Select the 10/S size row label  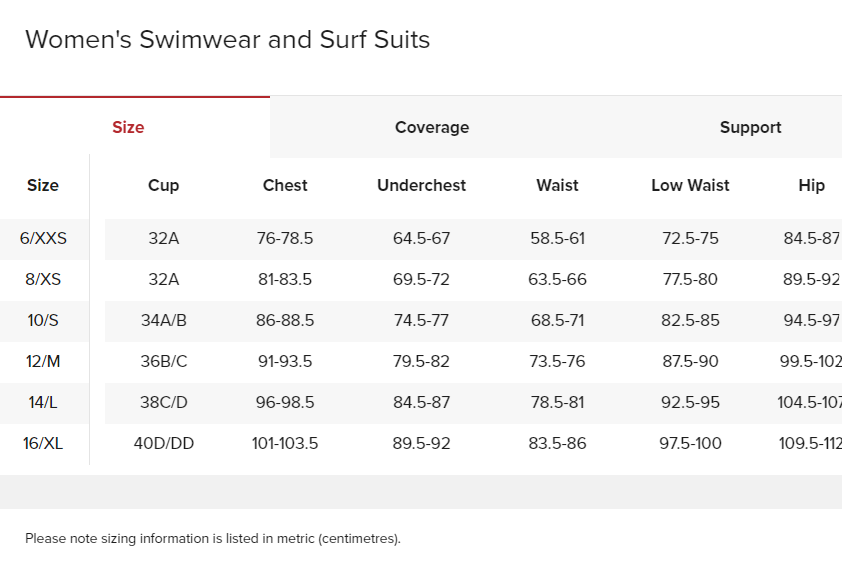(43, 321)
